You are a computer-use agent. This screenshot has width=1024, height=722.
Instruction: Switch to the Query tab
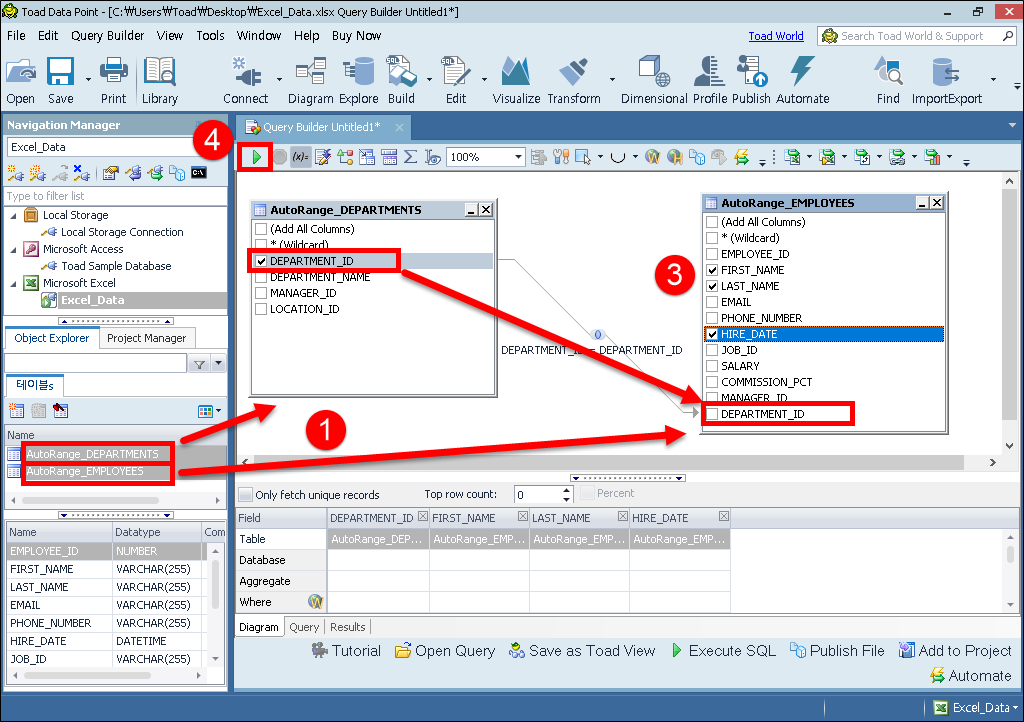(304, 627)
